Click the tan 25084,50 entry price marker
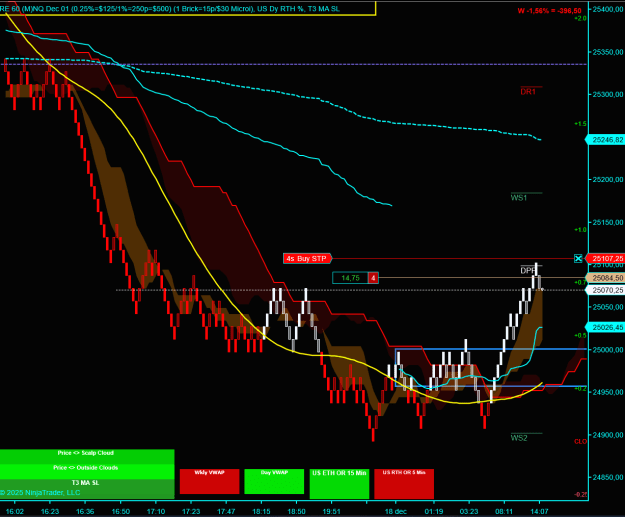Screen dimensions: 625x517 coord(606,278)
